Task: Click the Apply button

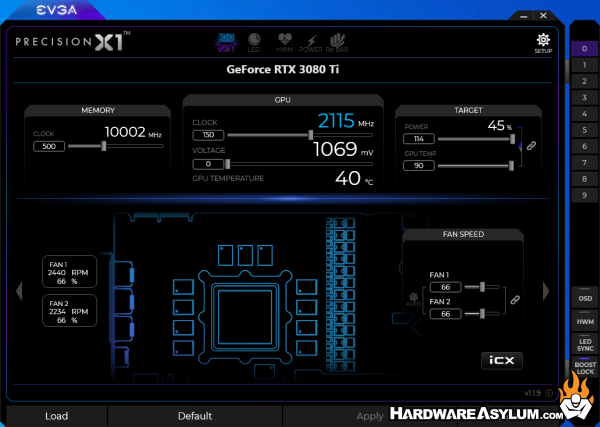Action: pos(370,416)
